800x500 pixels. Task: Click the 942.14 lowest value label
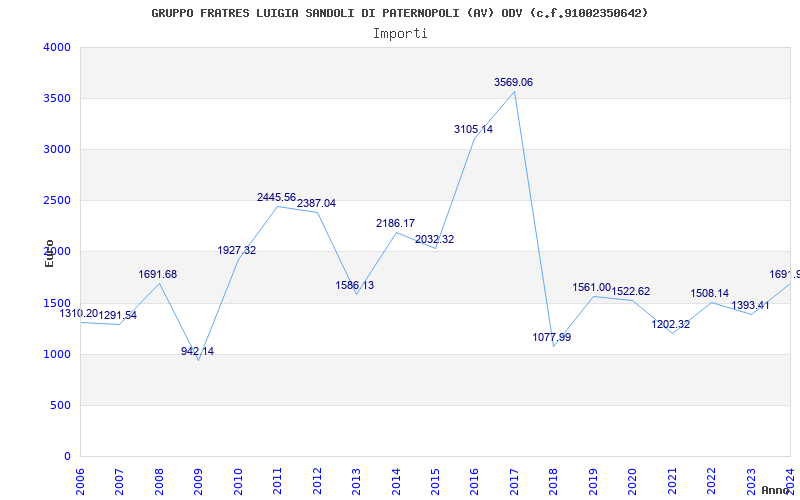point(197,352)
